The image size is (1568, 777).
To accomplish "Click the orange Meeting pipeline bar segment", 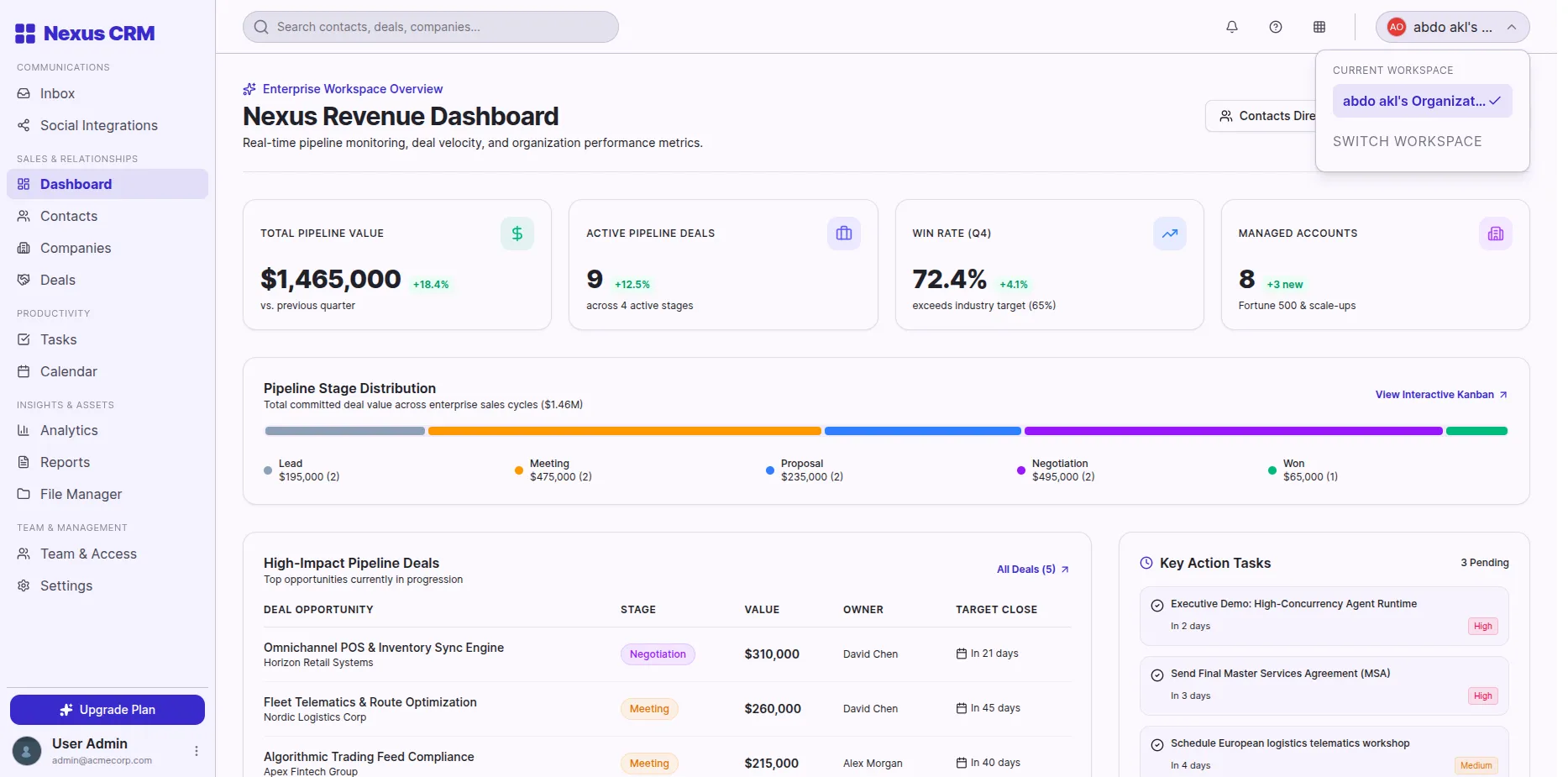I will tap(625, 431).
